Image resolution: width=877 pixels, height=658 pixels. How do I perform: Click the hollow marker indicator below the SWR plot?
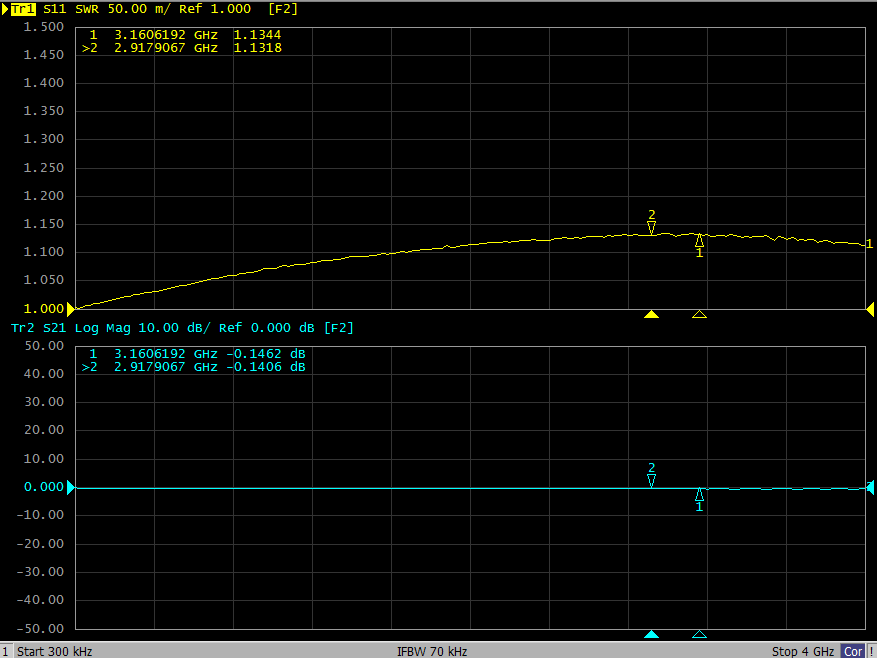(699, 314)
